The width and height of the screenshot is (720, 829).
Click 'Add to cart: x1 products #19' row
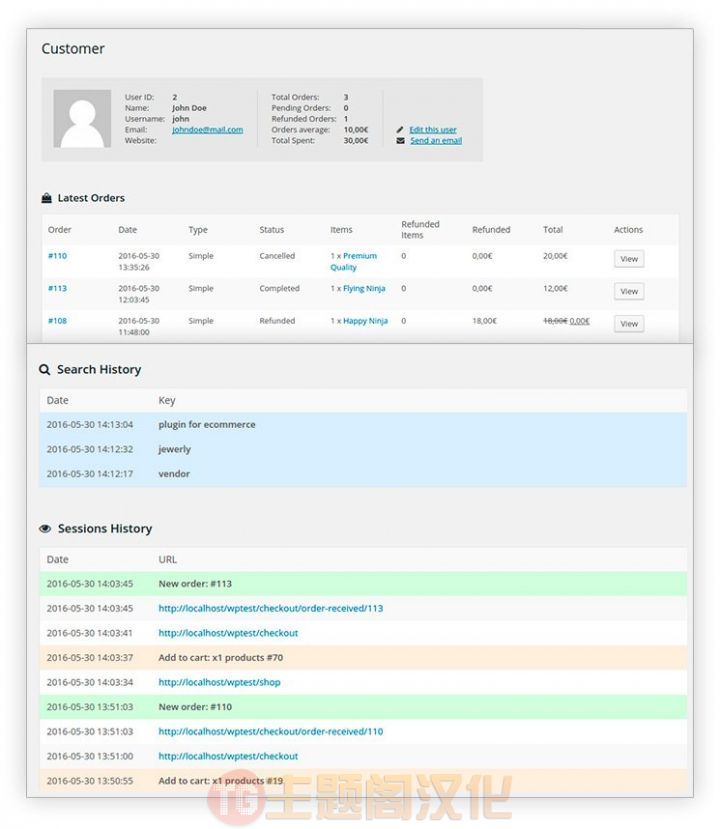pos(363,781)
